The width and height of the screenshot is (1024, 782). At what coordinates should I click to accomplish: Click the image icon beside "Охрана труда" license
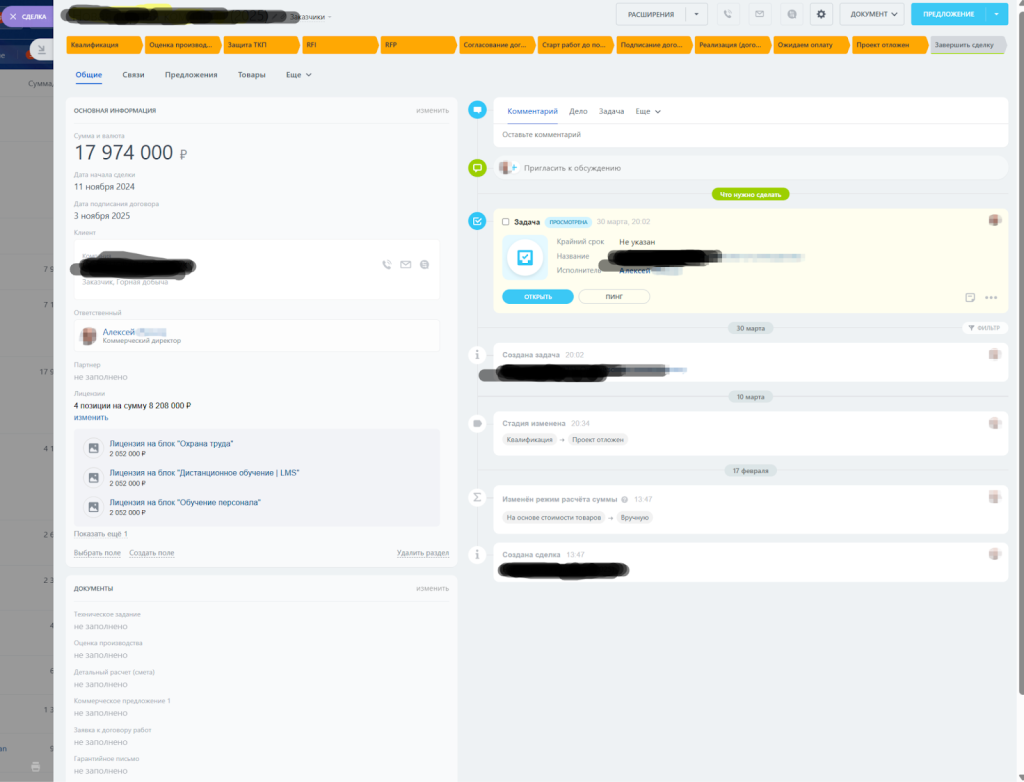(93, 448)
